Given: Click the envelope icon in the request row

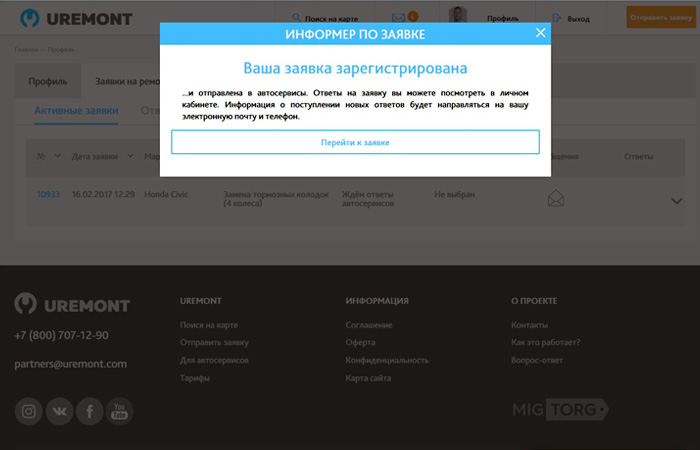Looking at the screenshot, I should tap(556, 199).
